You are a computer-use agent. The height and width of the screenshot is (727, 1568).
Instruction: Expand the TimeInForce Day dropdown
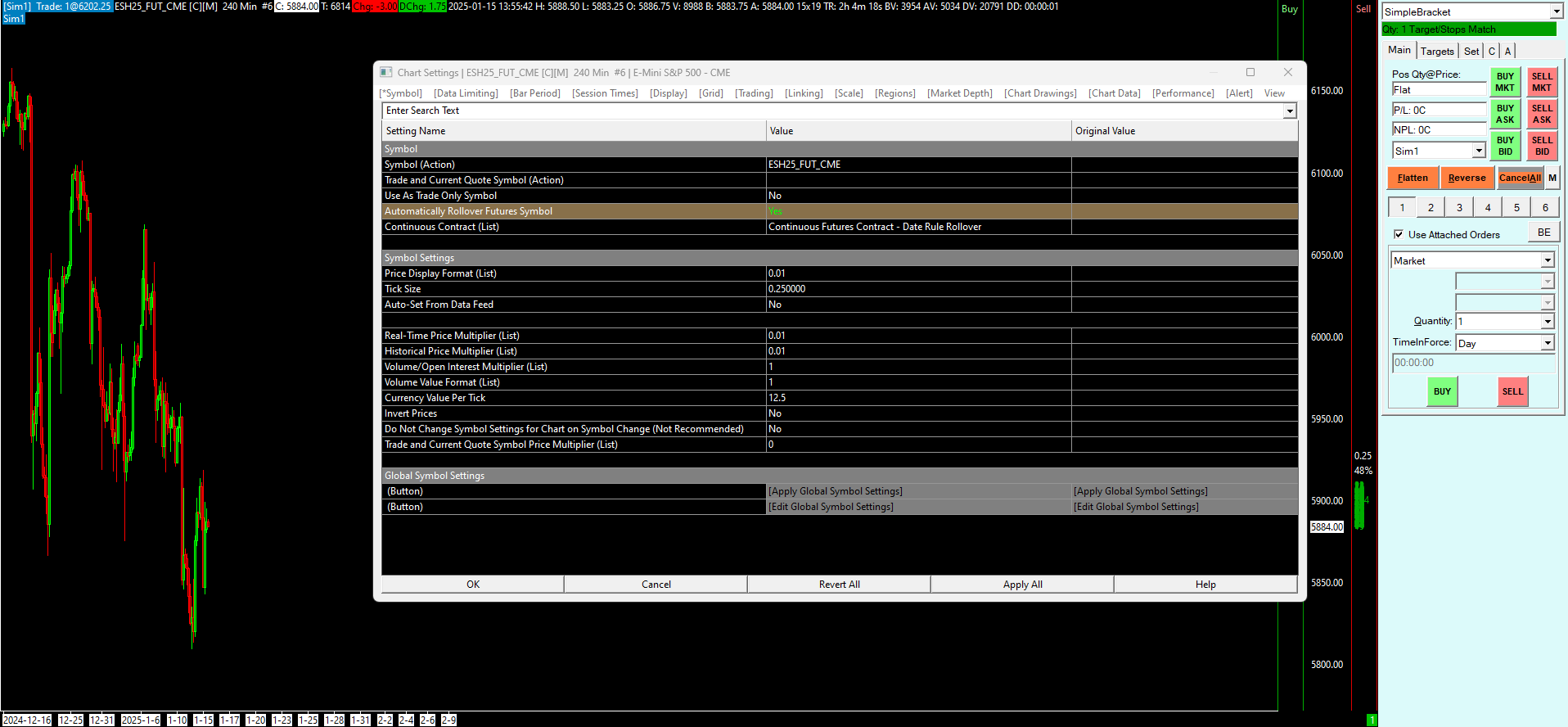click(x=1547, y=344)
